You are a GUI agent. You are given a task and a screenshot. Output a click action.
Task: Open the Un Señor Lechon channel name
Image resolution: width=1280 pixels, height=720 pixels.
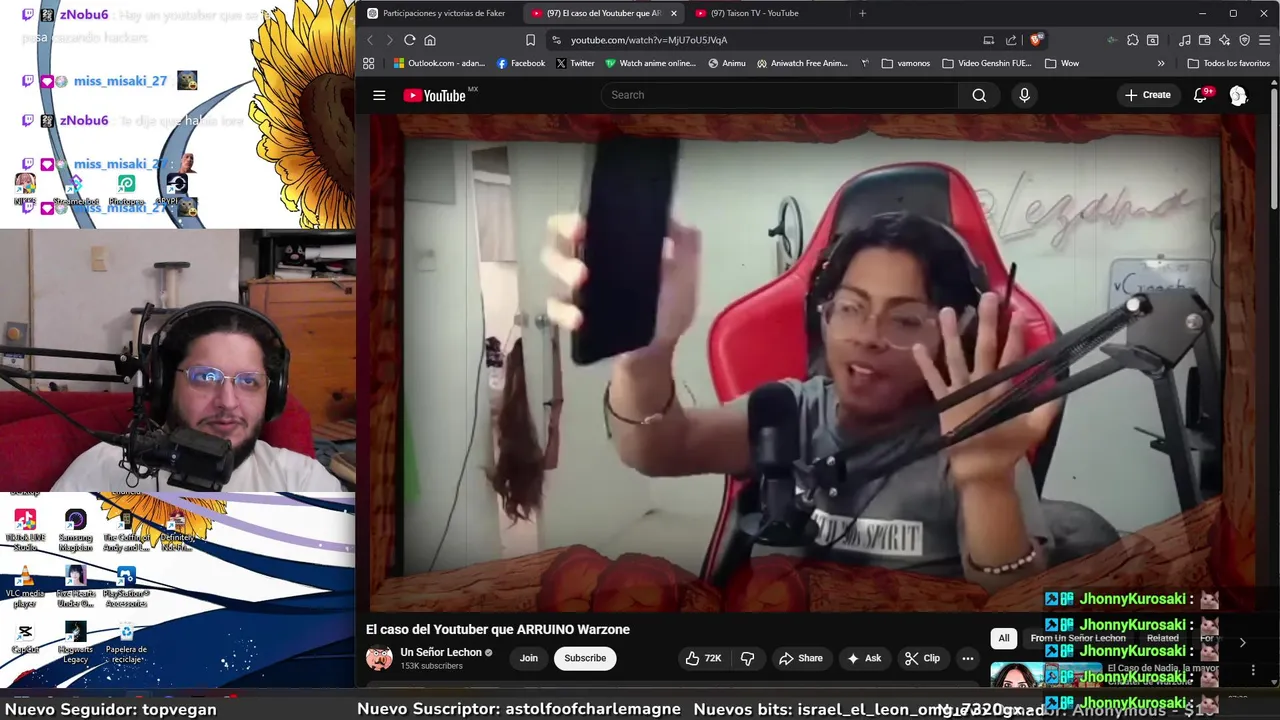point(441,652)
